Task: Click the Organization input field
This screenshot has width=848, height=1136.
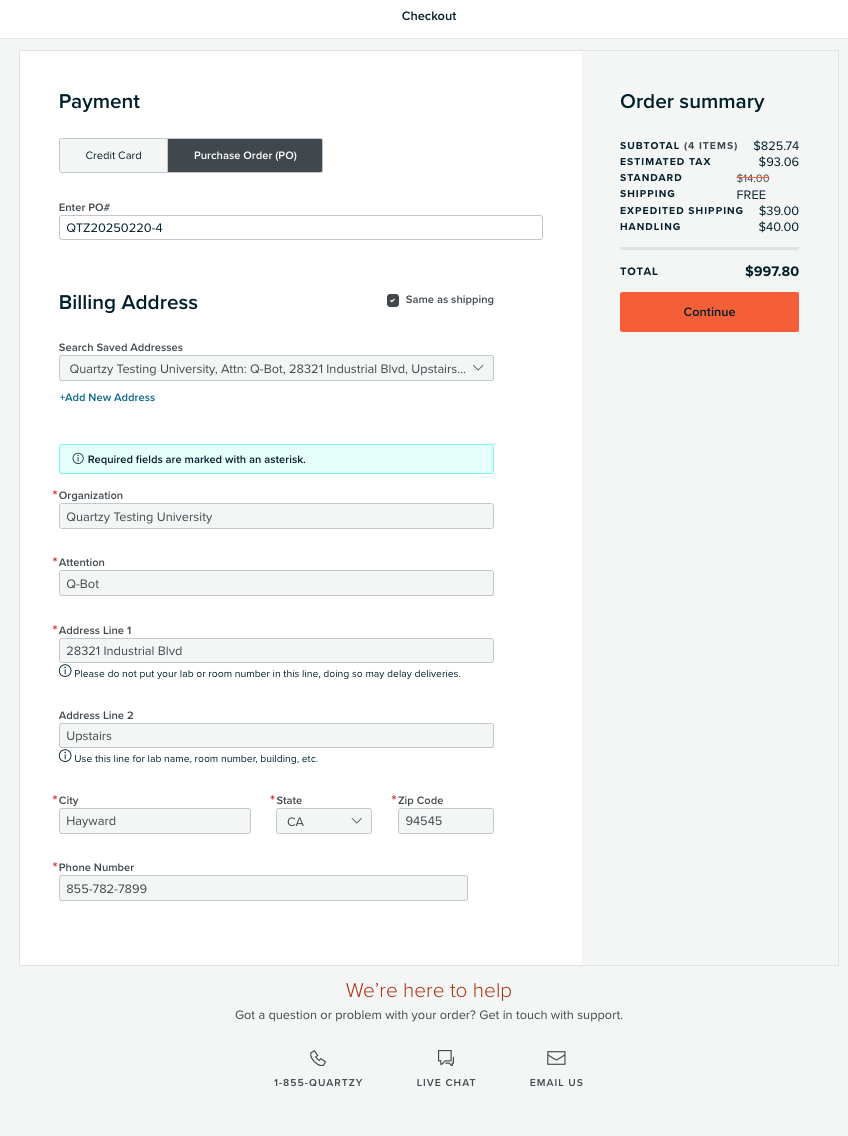Action: pyautogui.click(x=276, y=516)
